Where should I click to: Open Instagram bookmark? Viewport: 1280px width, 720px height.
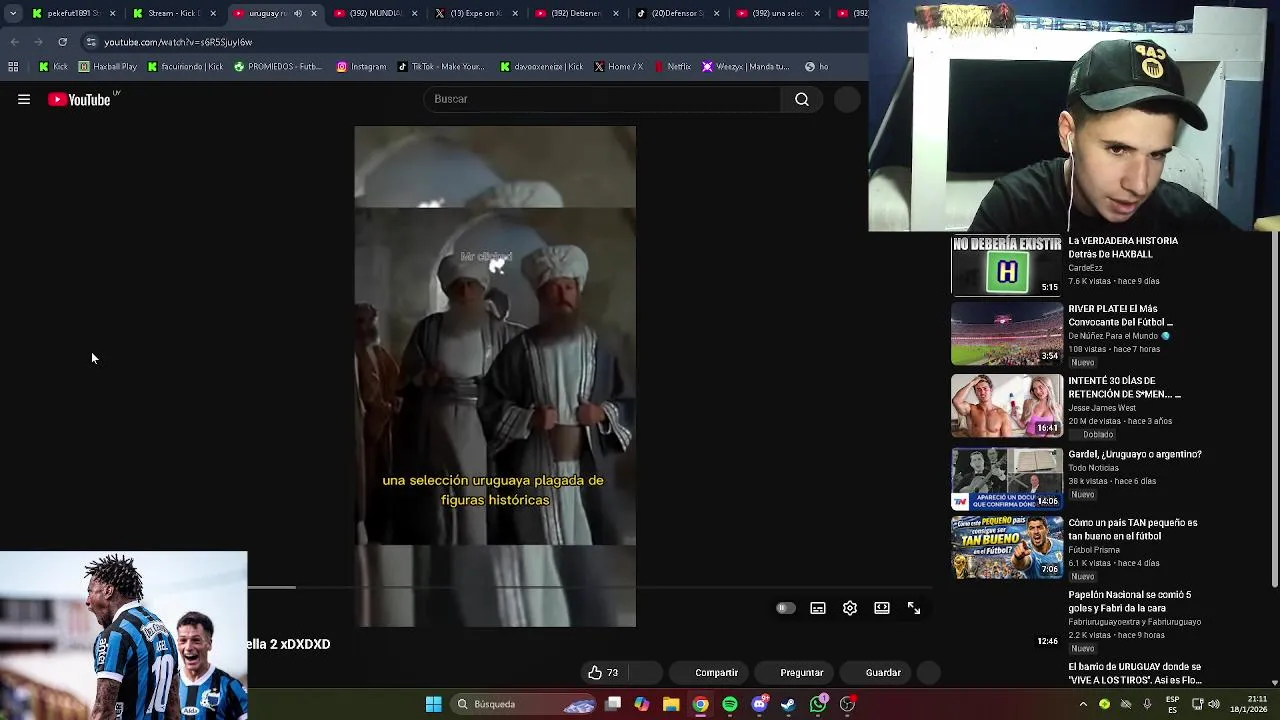pyautogui.click(x=361, y=67)
